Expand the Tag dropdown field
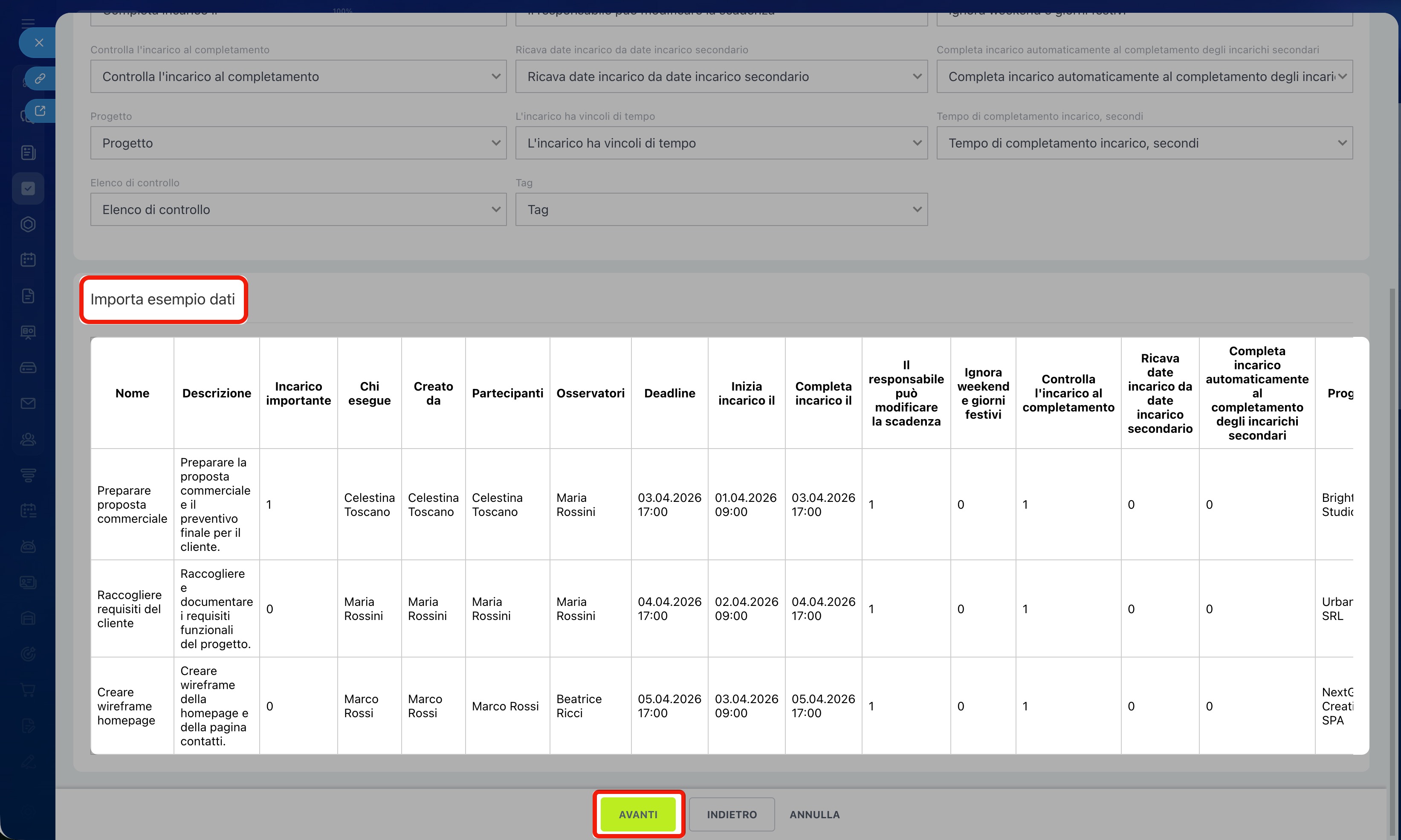 tap(721, 210)
